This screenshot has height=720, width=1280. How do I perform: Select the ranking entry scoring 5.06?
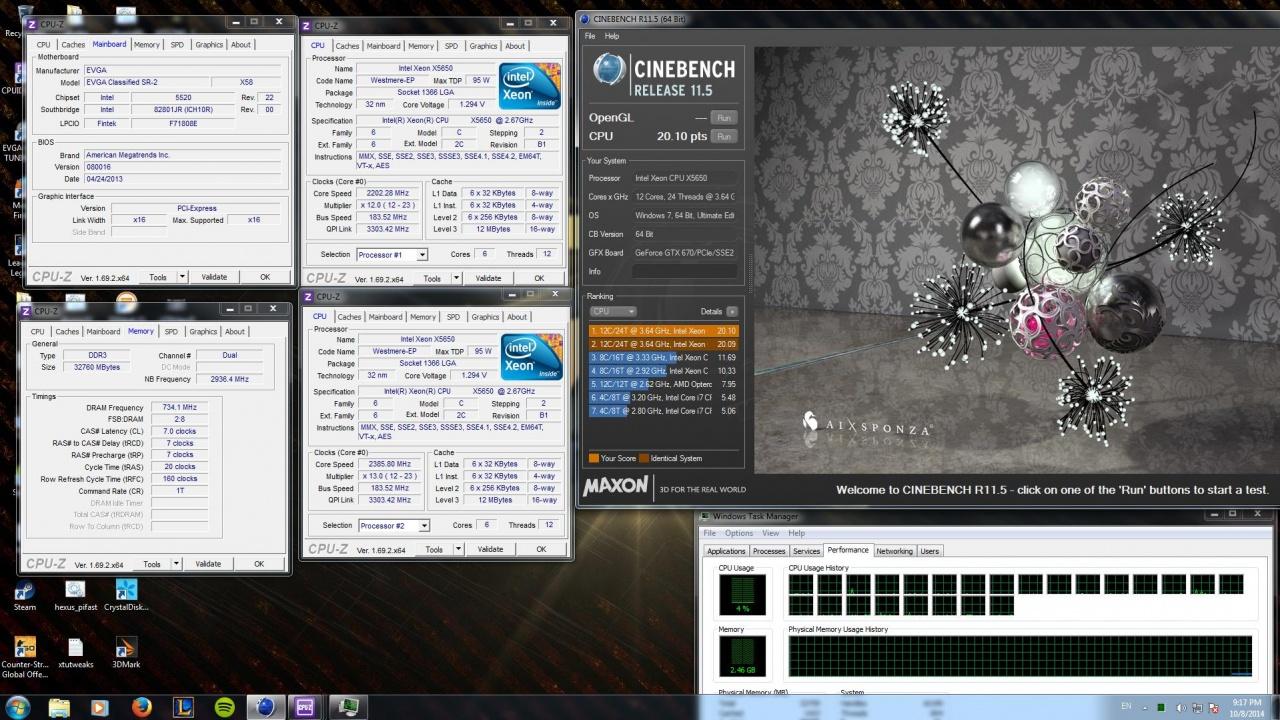[664, 410]
